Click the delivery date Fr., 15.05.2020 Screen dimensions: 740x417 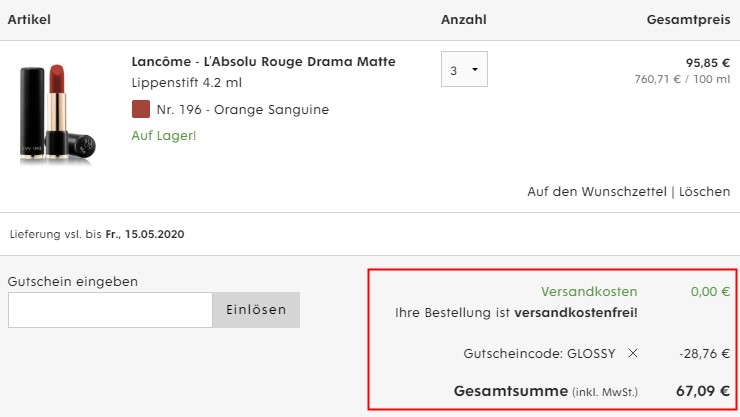(145, 234)
